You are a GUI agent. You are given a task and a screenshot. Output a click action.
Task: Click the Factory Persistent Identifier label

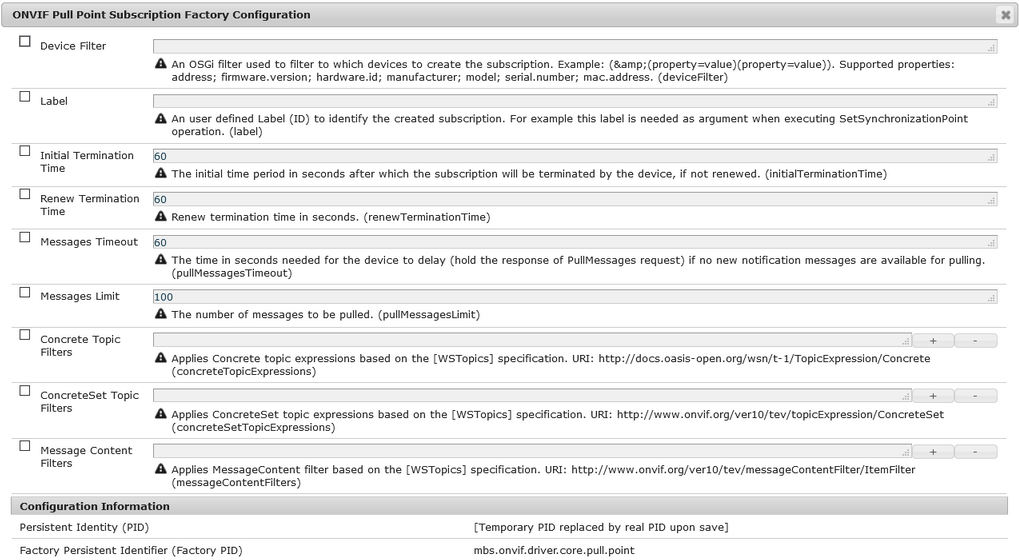pyautogui.click(x=131, y=550)
